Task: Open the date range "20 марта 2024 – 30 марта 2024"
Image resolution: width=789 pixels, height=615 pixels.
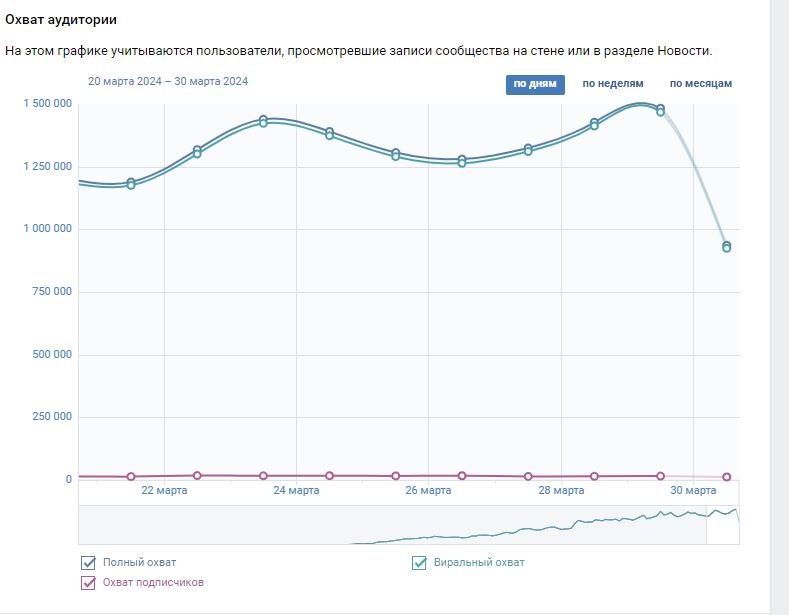Action: pyautogui.click(x=168, y=81)
